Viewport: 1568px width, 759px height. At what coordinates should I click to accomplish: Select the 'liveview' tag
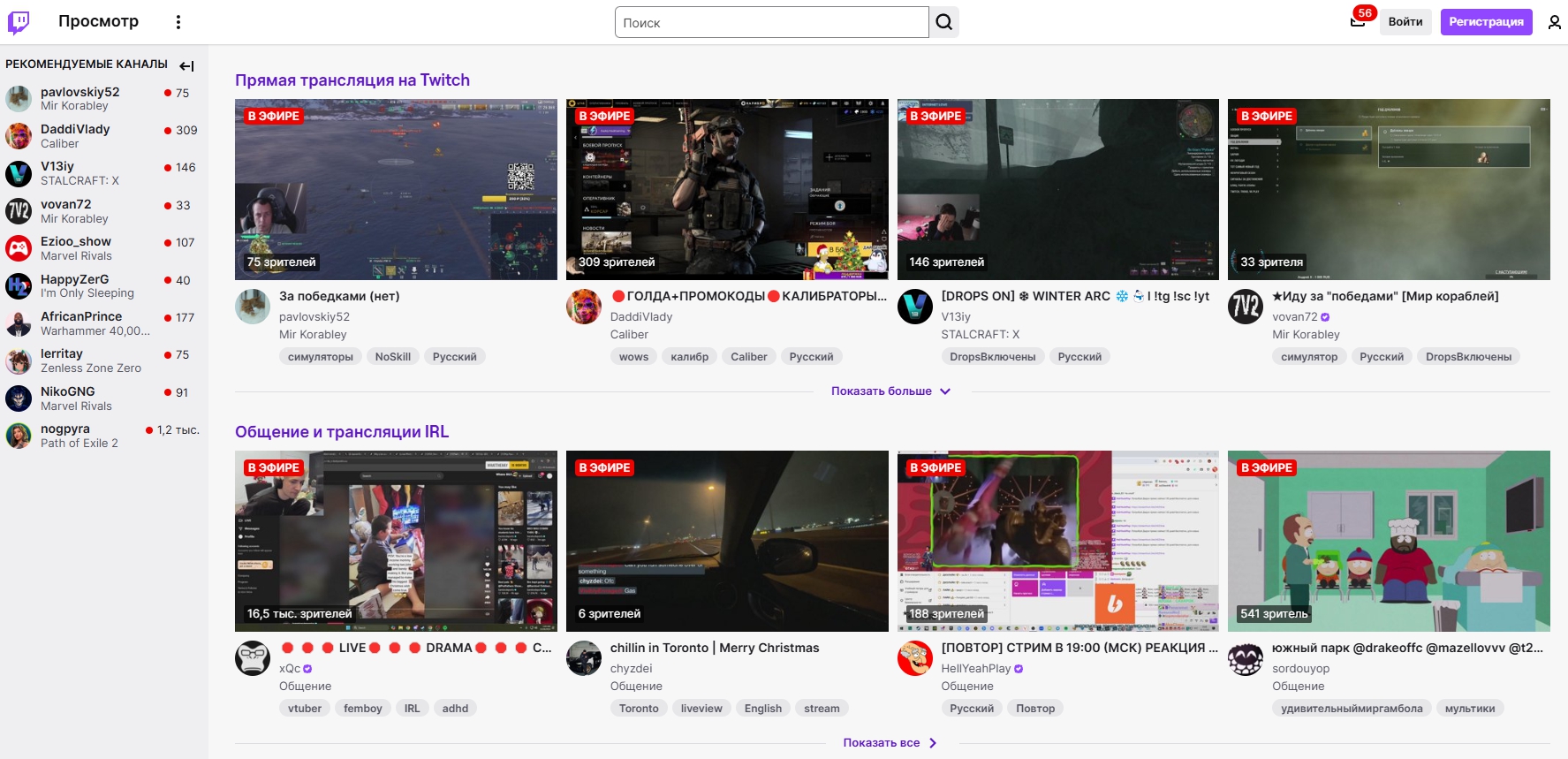(x=701, y=709)
